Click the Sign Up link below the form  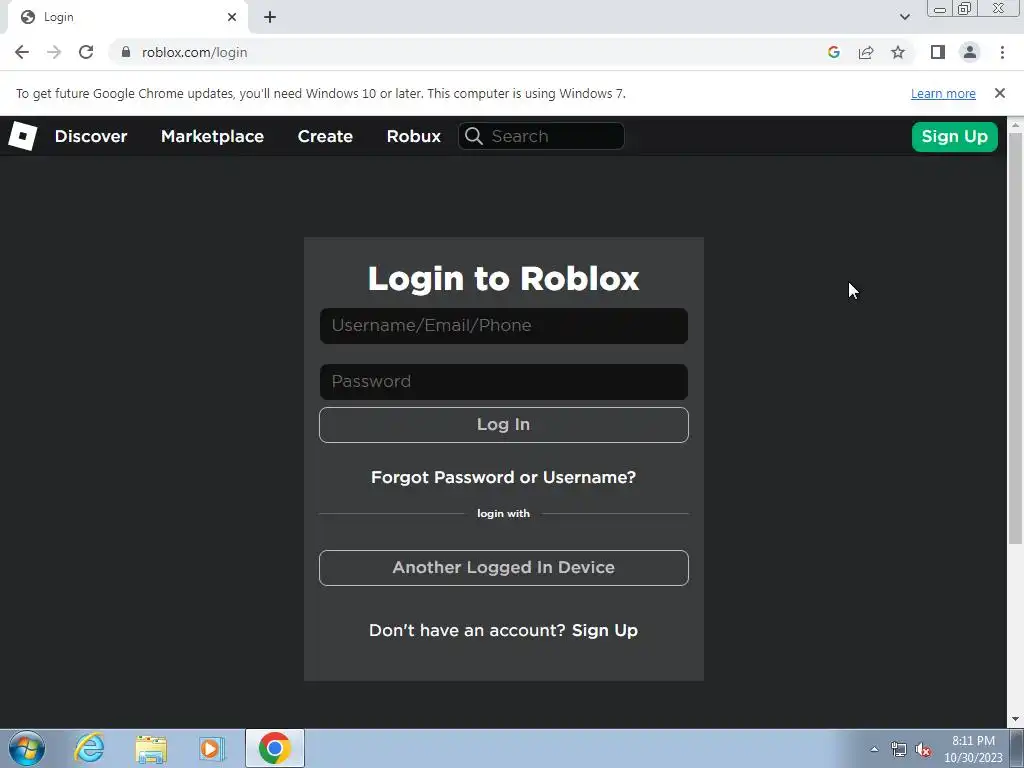click(x=604, y=630)
